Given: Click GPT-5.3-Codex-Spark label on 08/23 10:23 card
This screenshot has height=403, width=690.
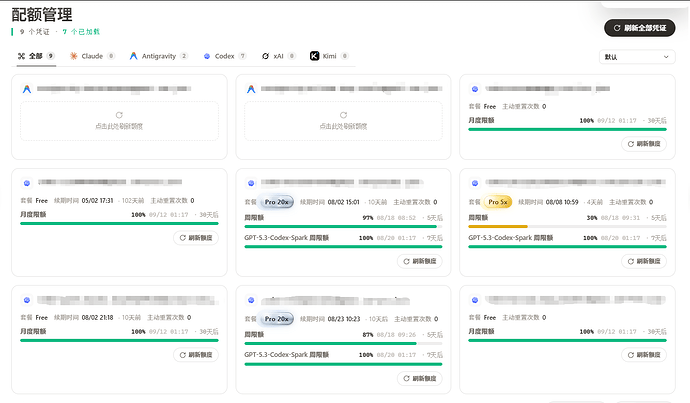Looking at the screenshot, I should click(x=286, y=355).
